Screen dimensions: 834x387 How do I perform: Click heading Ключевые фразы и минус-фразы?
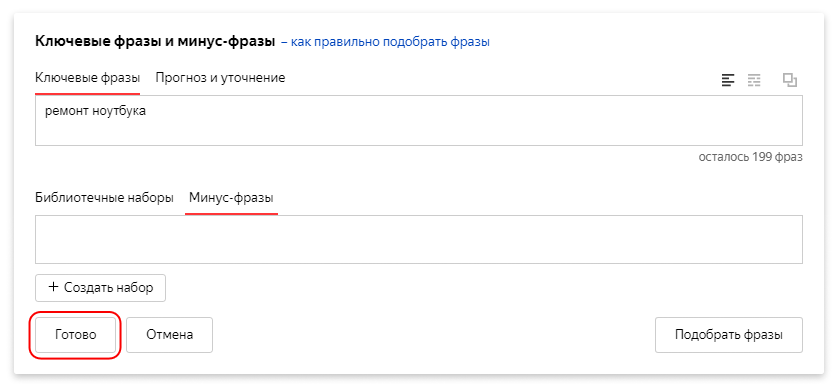155,42
